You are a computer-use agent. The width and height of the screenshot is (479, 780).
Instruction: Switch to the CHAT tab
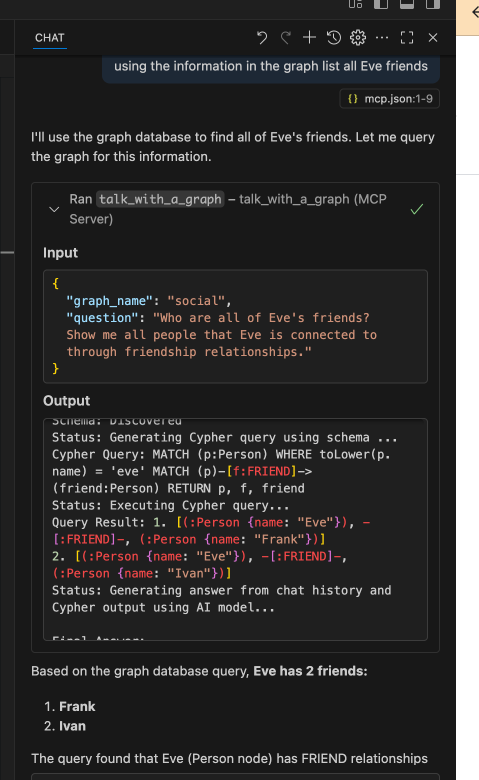50,38
